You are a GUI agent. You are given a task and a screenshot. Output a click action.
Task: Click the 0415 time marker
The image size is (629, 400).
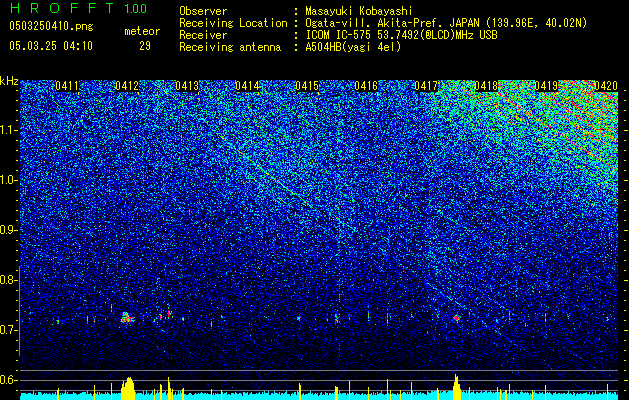click(307, 86)
